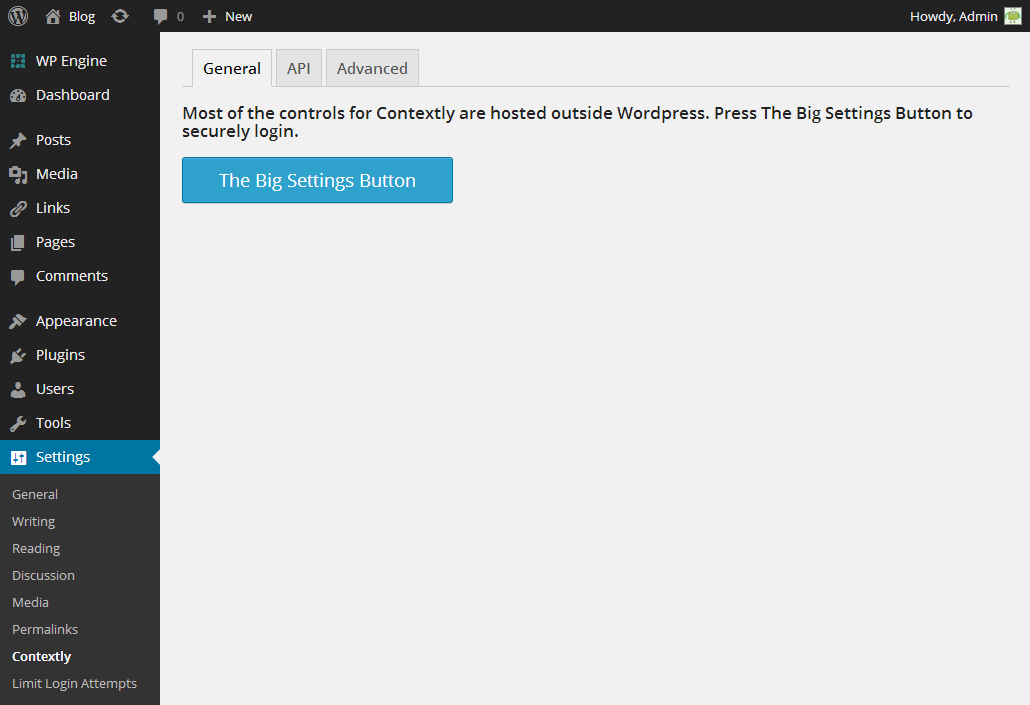Open Discussion settings submenu link
The height and width of the screenshot is (705, 1030).
(x=43, y=576)
